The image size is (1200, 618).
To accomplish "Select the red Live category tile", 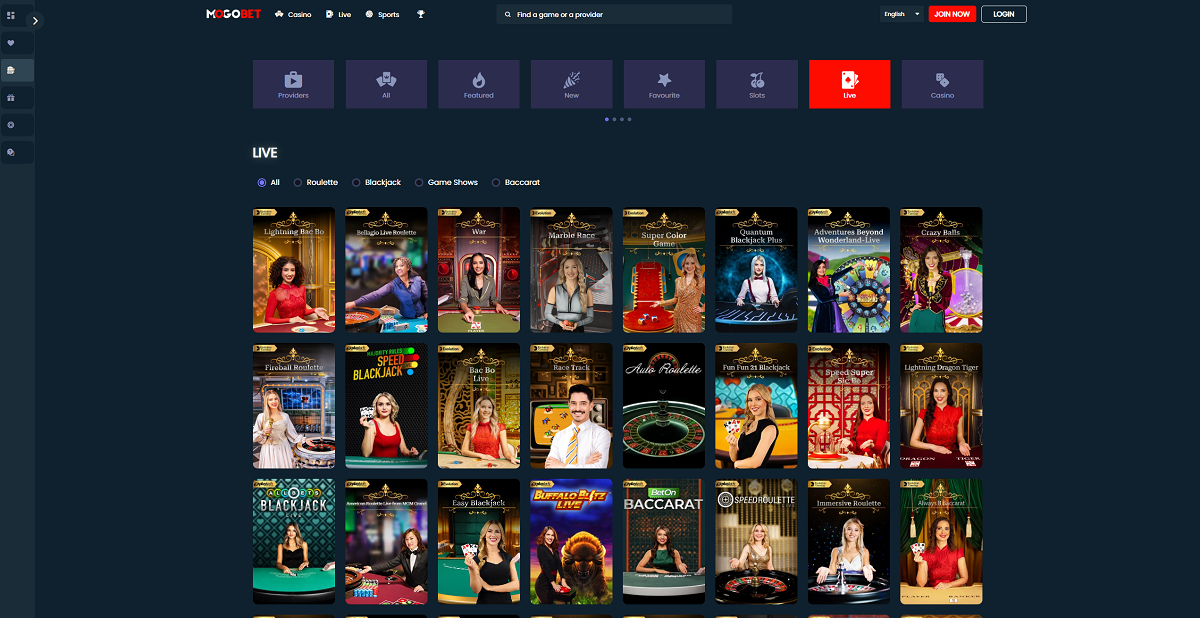I will click(x=849, y=84).
